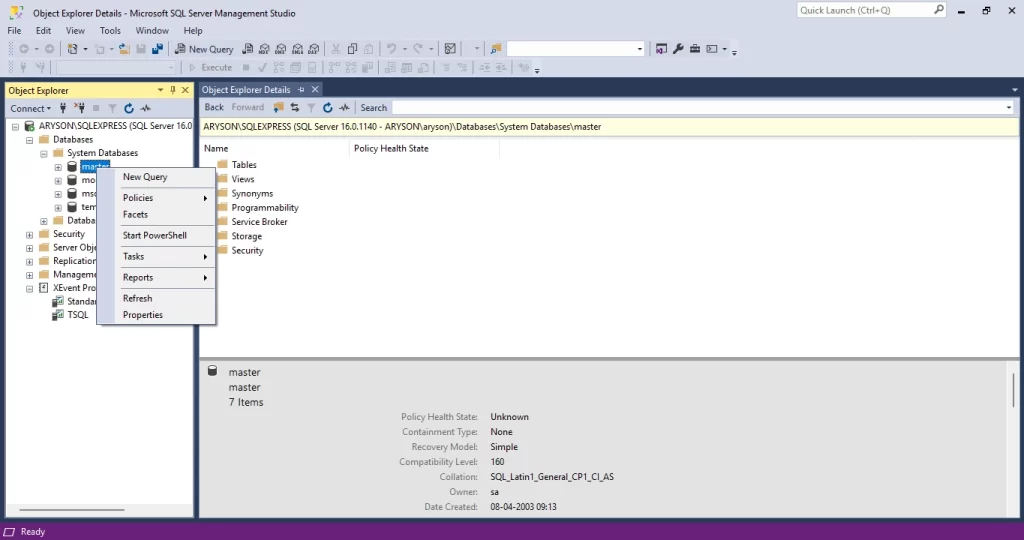This screenshot has width=1024, height=540.
Task: Select the Storage folder in Details list
Action: coord(239,236)
